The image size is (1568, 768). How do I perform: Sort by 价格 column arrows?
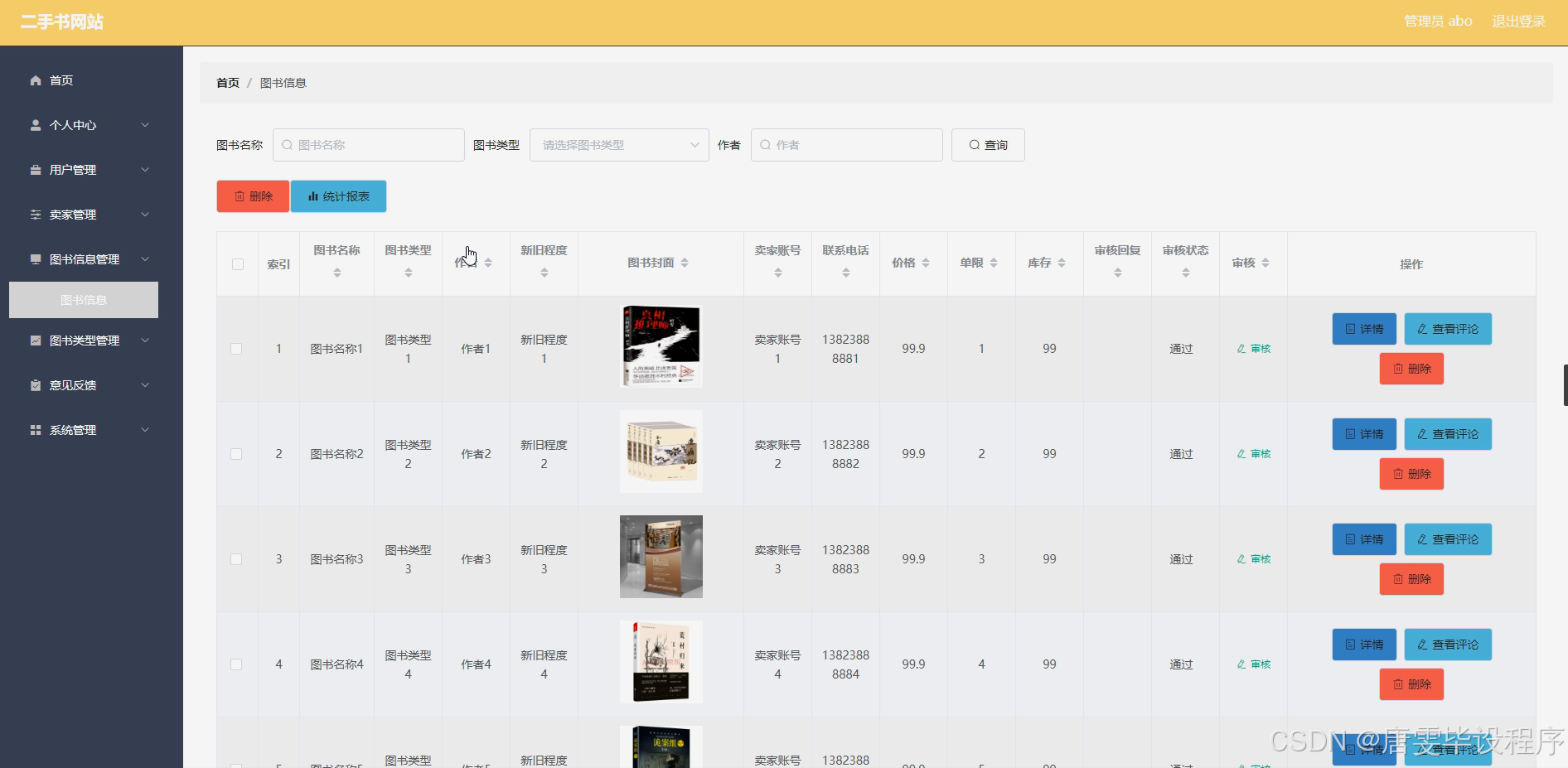click(926, 263)
